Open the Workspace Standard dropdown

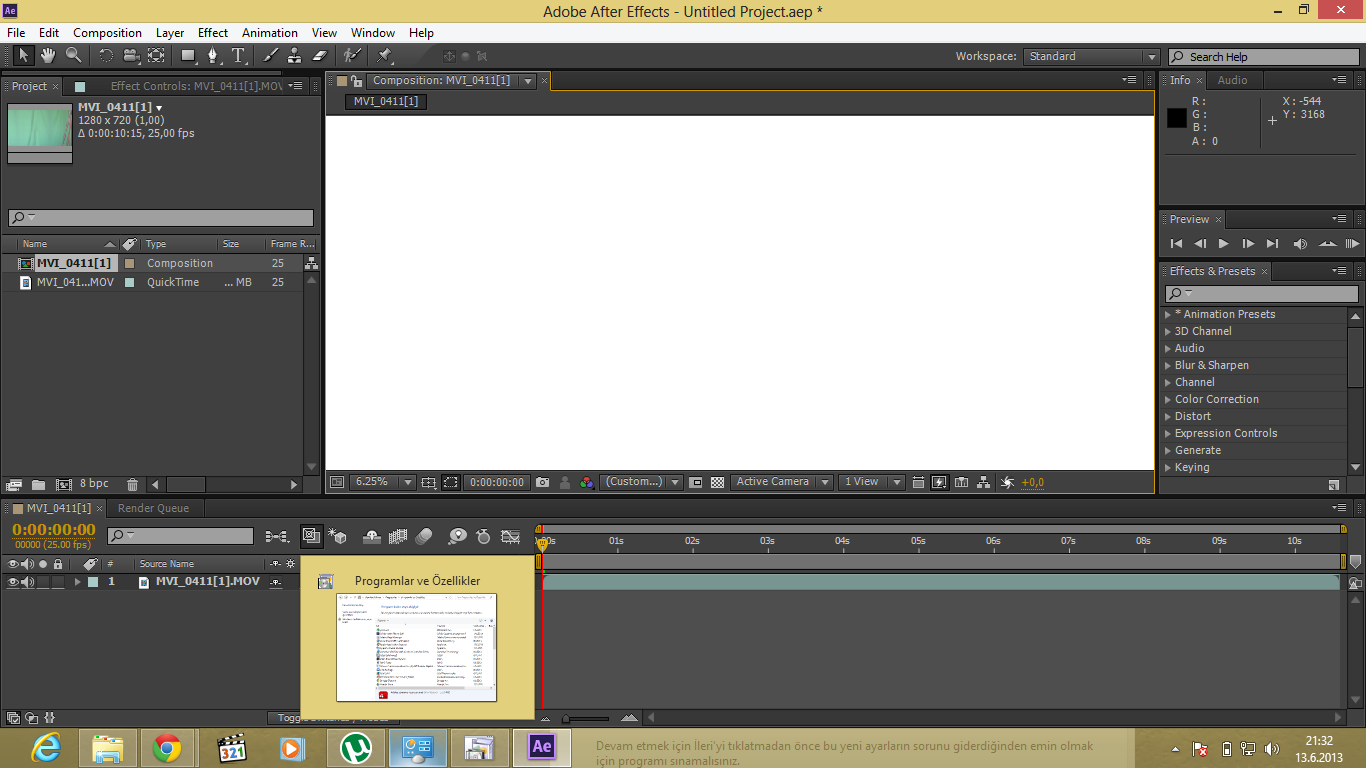[1091, 57]
